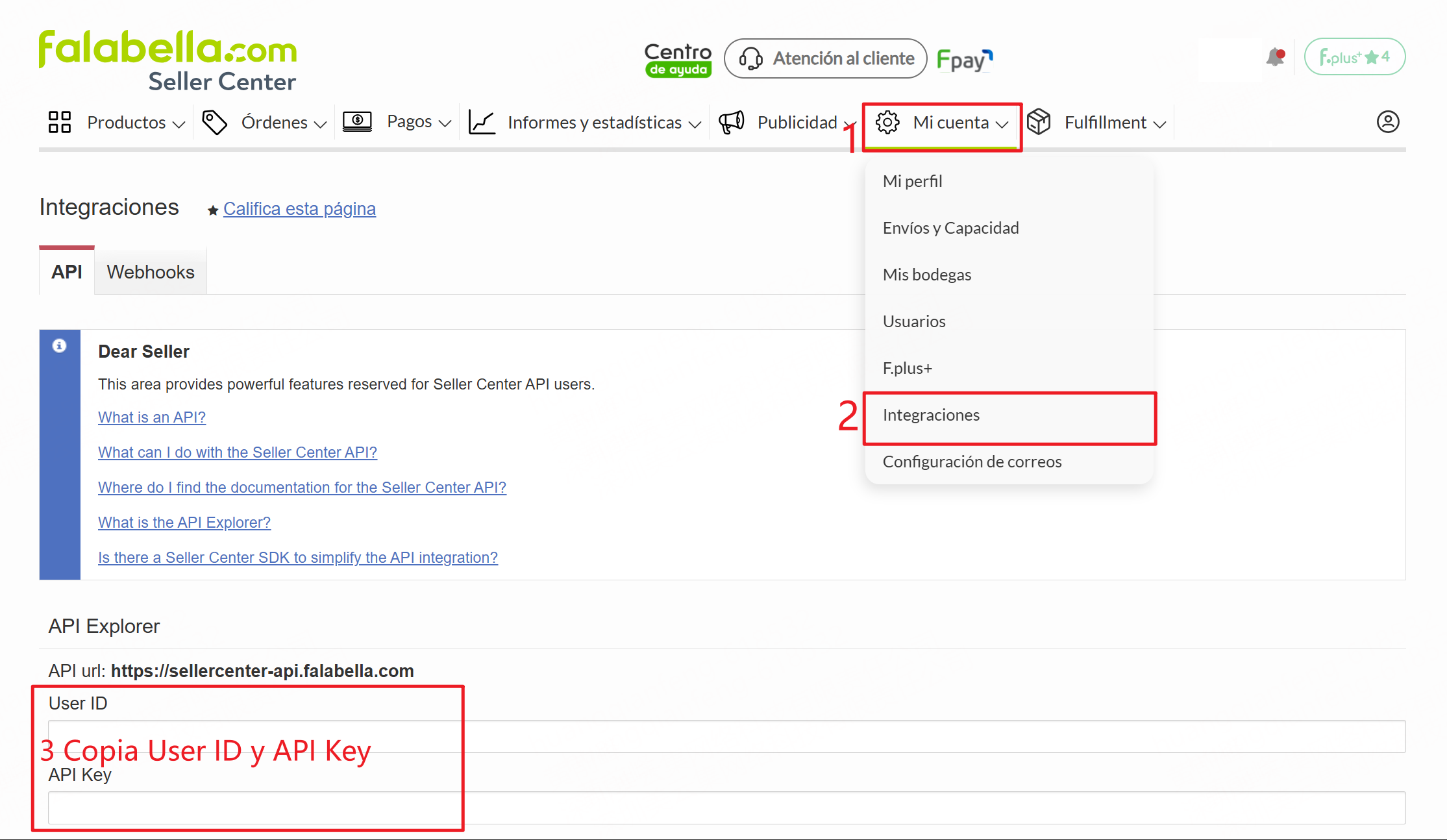Select the Fulfillment box icon
This screenshot has width=1447, height=840.
1039,121
